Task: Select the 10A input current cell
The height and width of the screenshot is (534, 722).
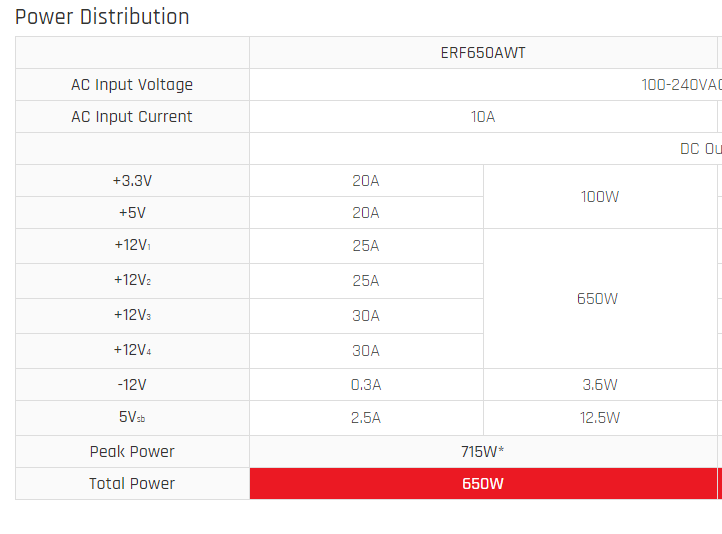Action: (483, 116)
